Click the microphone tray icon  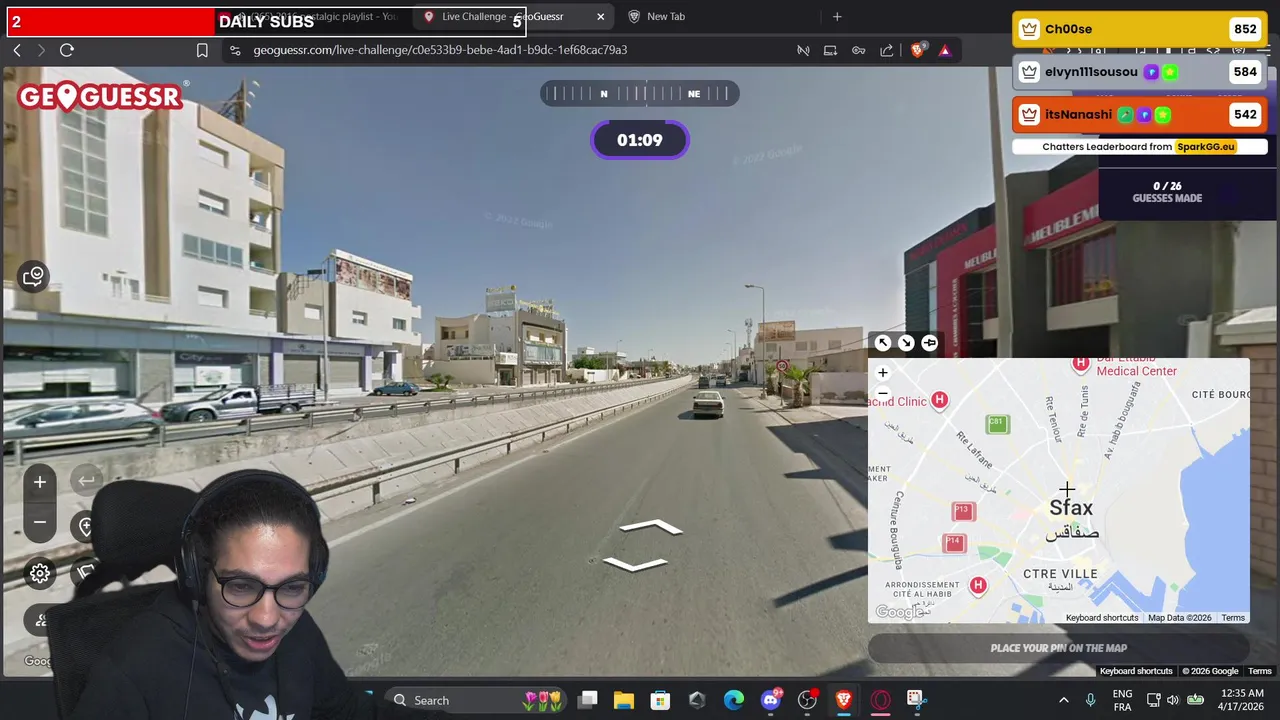point(1090,700)
